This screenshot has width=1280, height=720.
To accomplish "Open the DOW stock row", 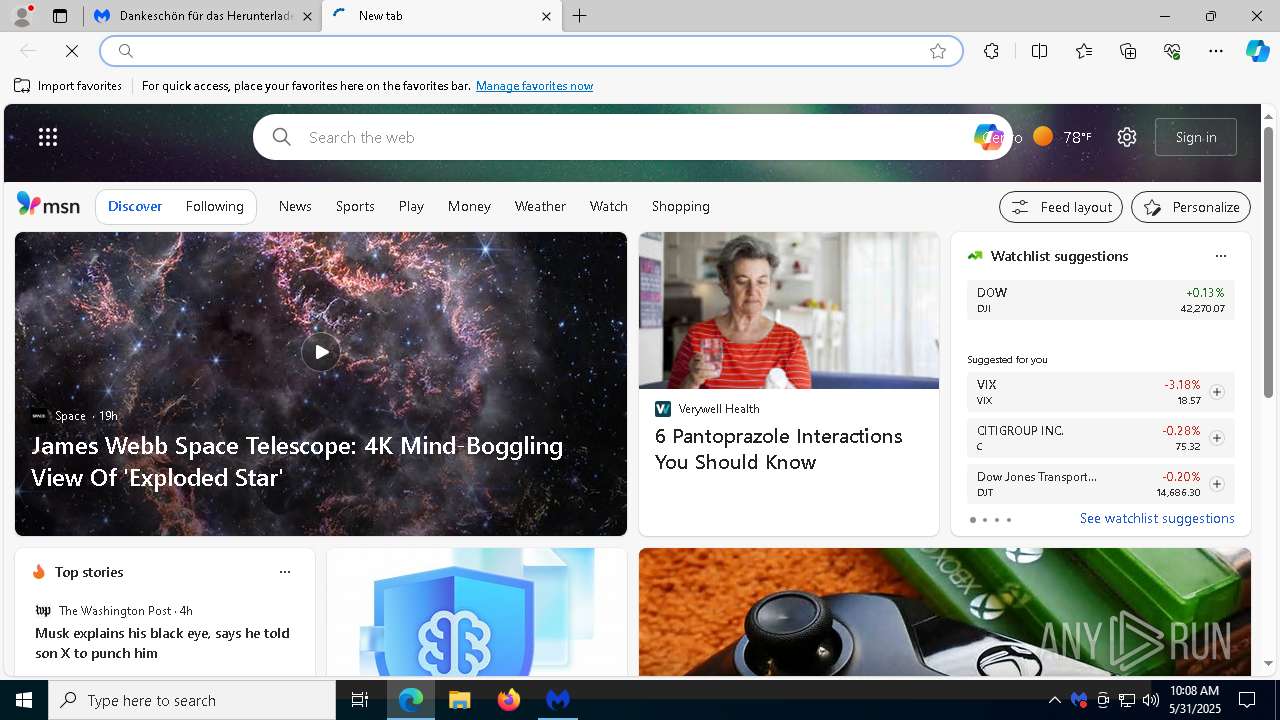I will click(x=1100, y=300).
